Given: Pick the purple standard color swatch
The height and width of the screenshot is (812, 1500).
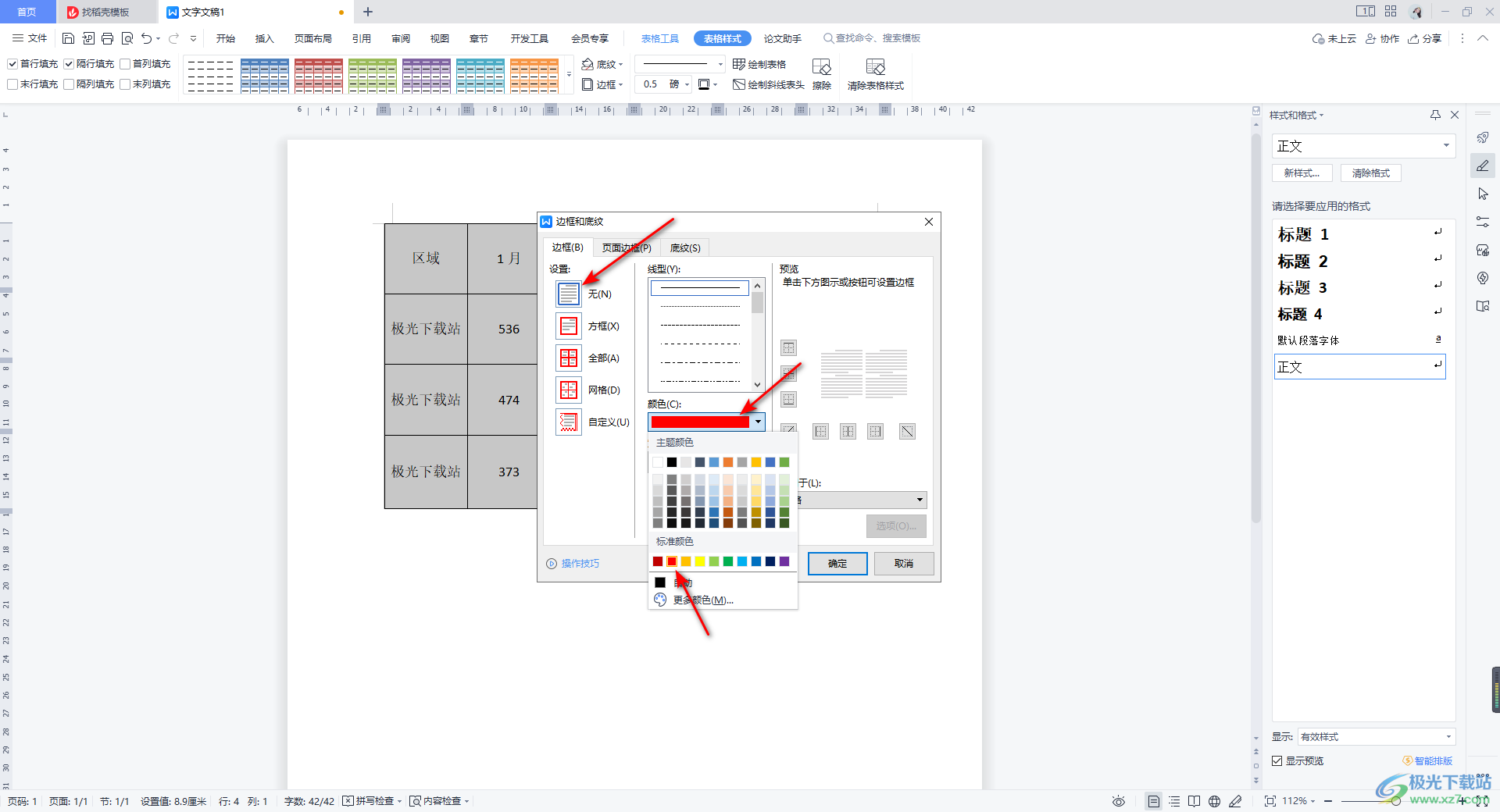Looking at the screenshot, I should pyautogui.click(x=784, y=561).
